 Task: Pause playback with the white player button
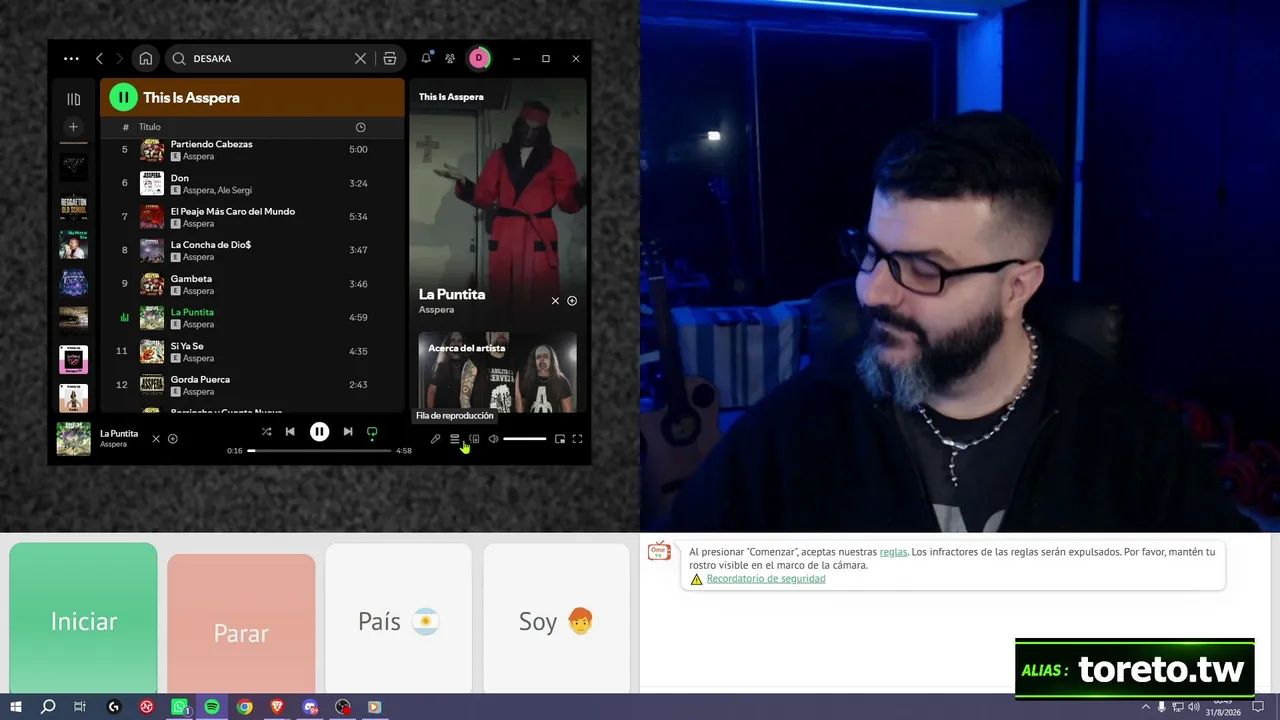(x=319, y=432)
